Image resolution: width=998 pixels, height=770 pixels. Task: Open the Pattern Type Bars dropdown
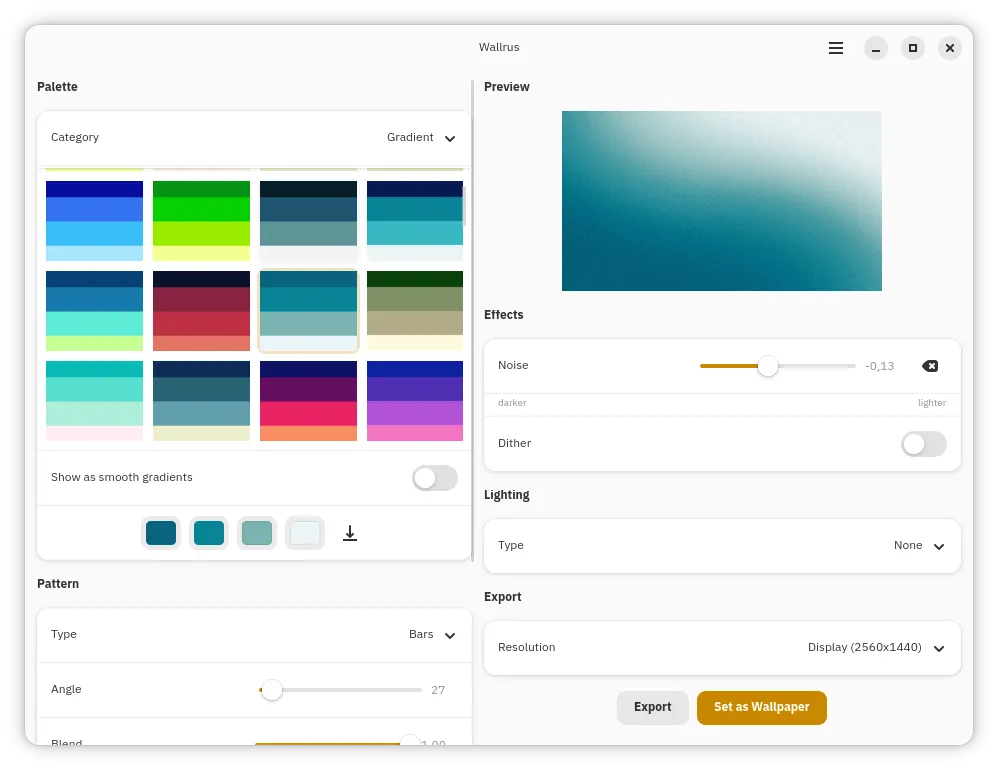click(254, 634)
